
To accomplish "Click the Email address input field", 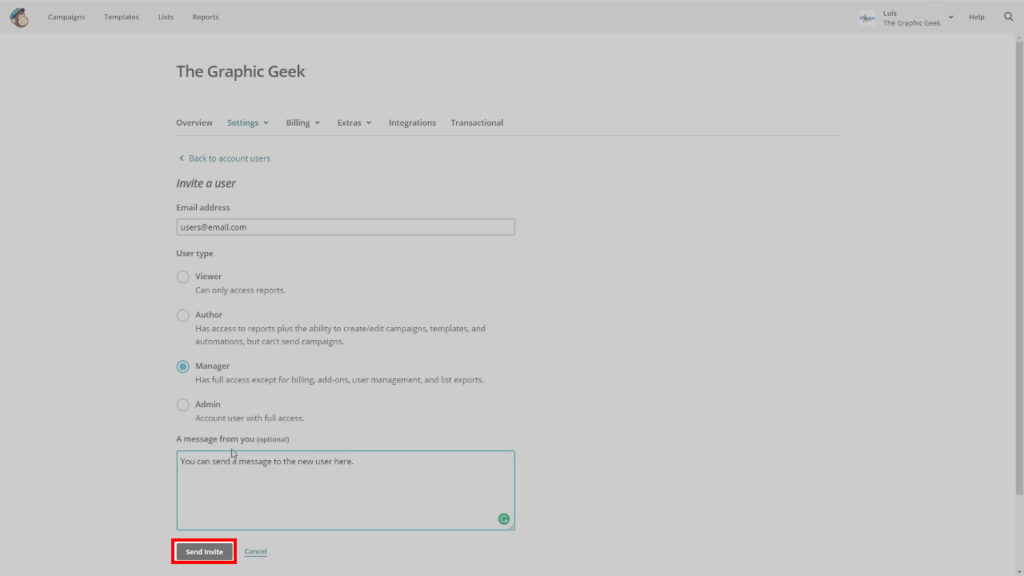I will (345, 227).
